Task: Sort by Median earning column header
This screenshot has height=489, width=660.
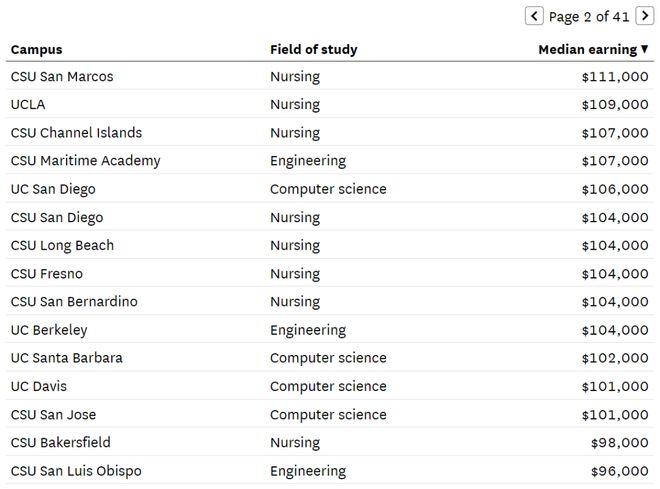Action: tap(588, 50)
